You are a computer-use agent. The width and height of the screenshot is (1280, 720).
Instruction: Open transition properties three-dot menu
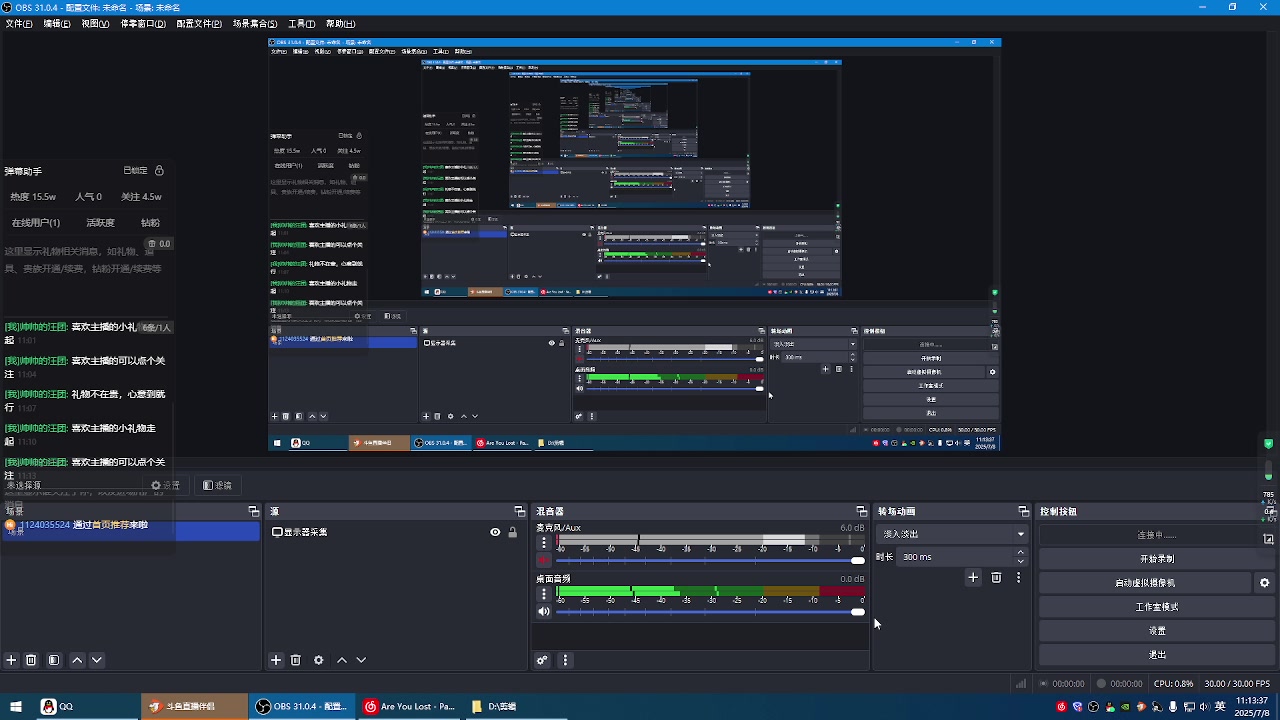tap(1019, 577)
